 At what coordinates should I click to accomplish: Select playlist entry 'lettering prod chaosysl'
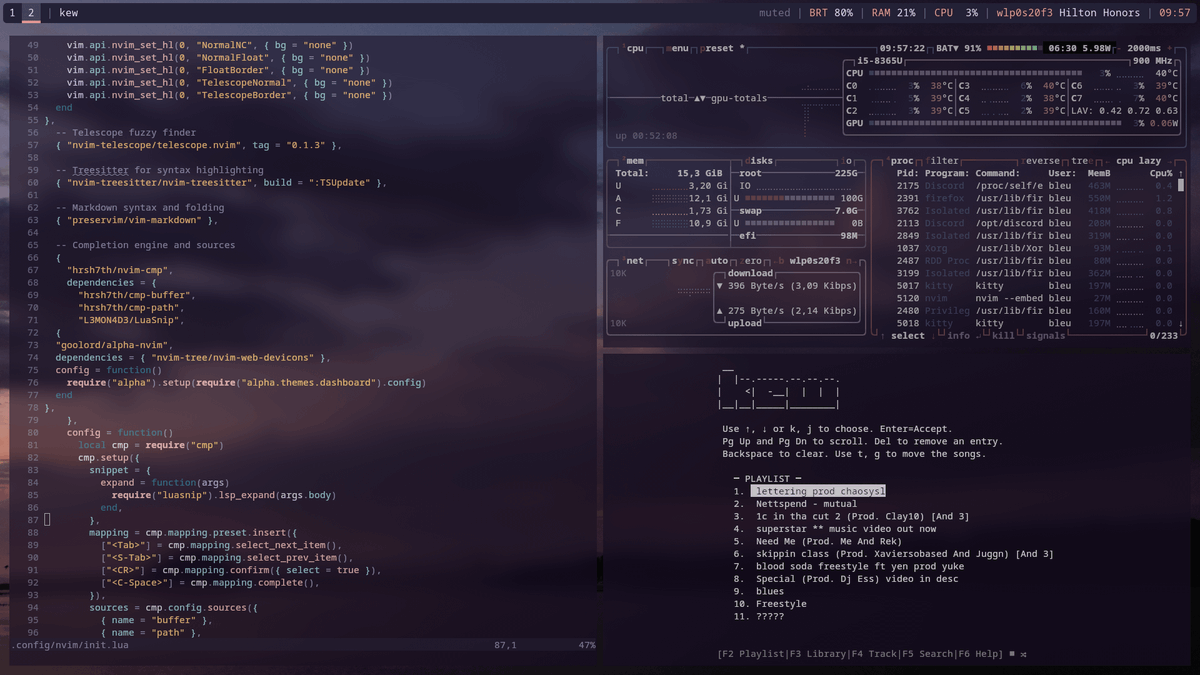point(818,491)
